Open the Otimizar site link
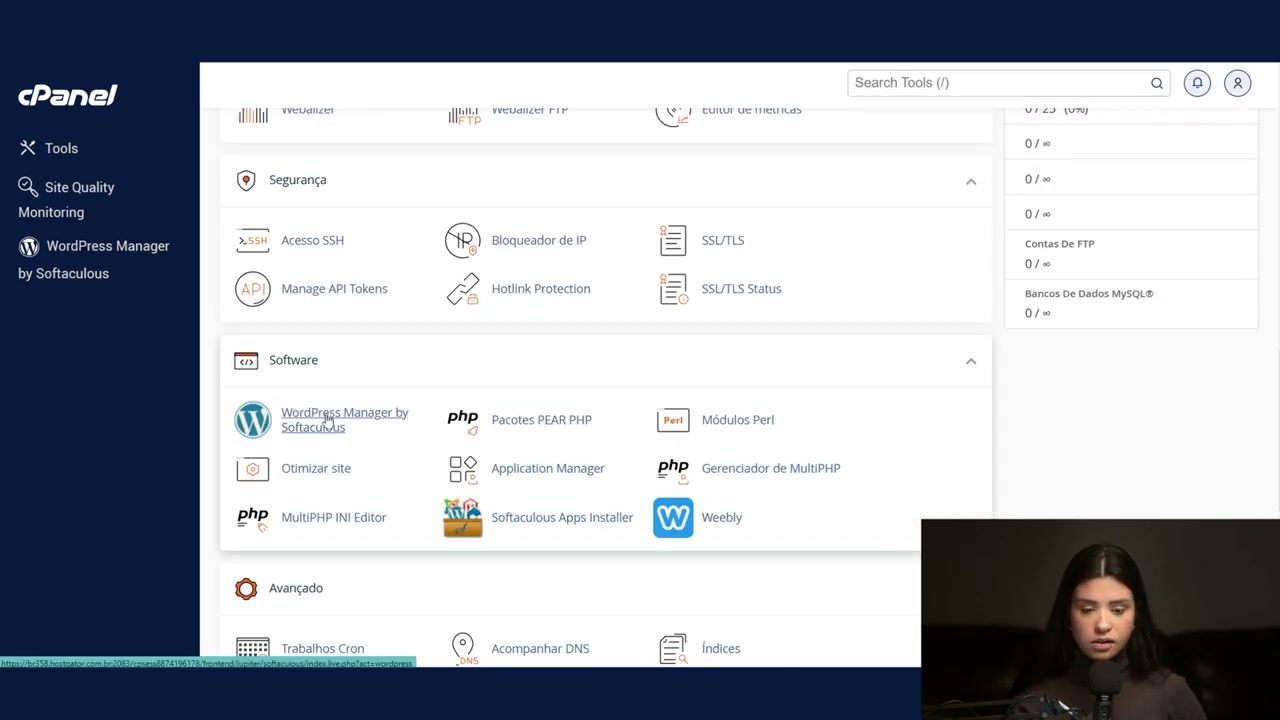The image size is (1280, 720). coord(316,468)
